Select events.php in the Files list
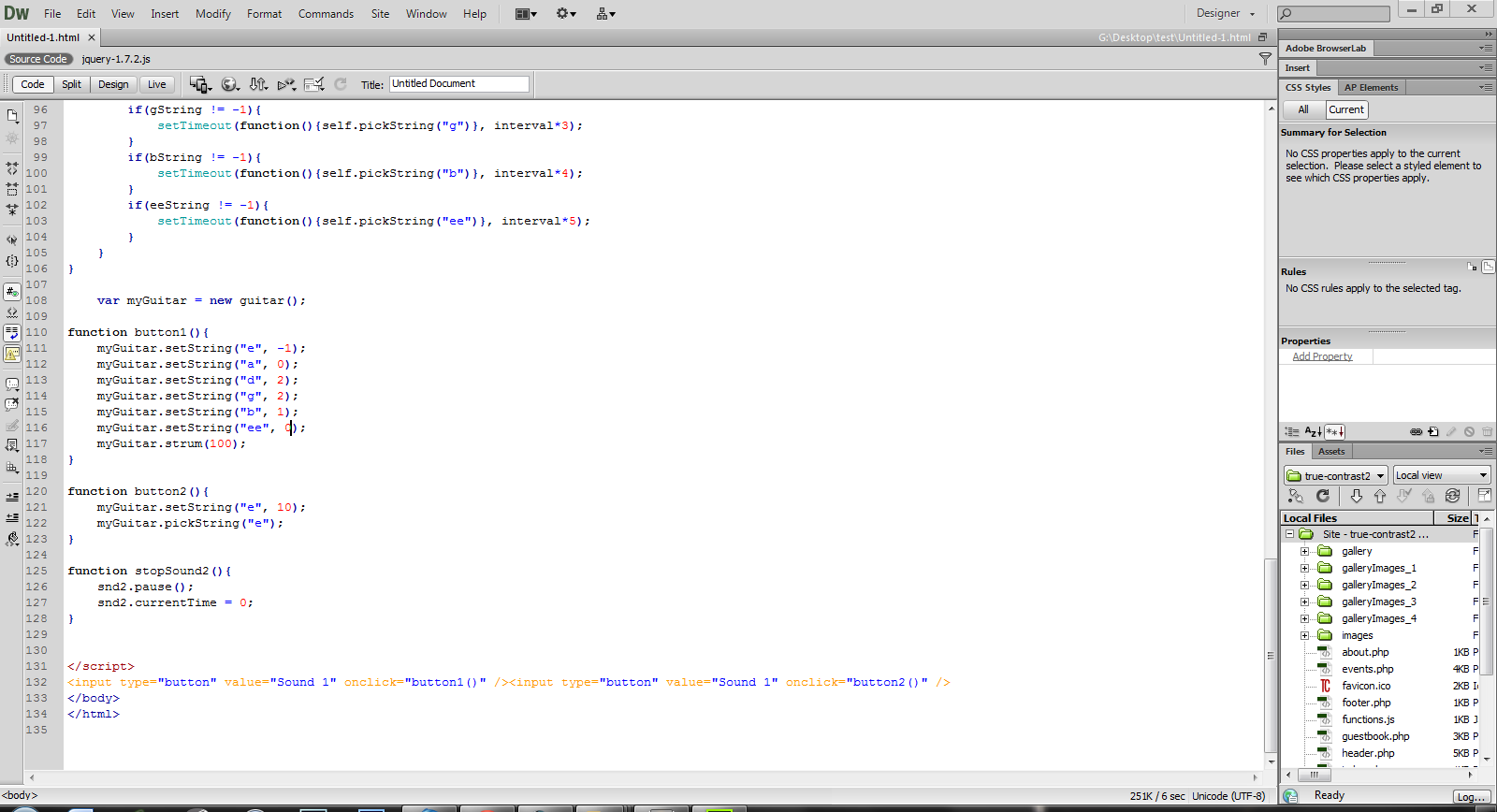Screen dimensions: 1497x812 click(x=1367, y=669)
